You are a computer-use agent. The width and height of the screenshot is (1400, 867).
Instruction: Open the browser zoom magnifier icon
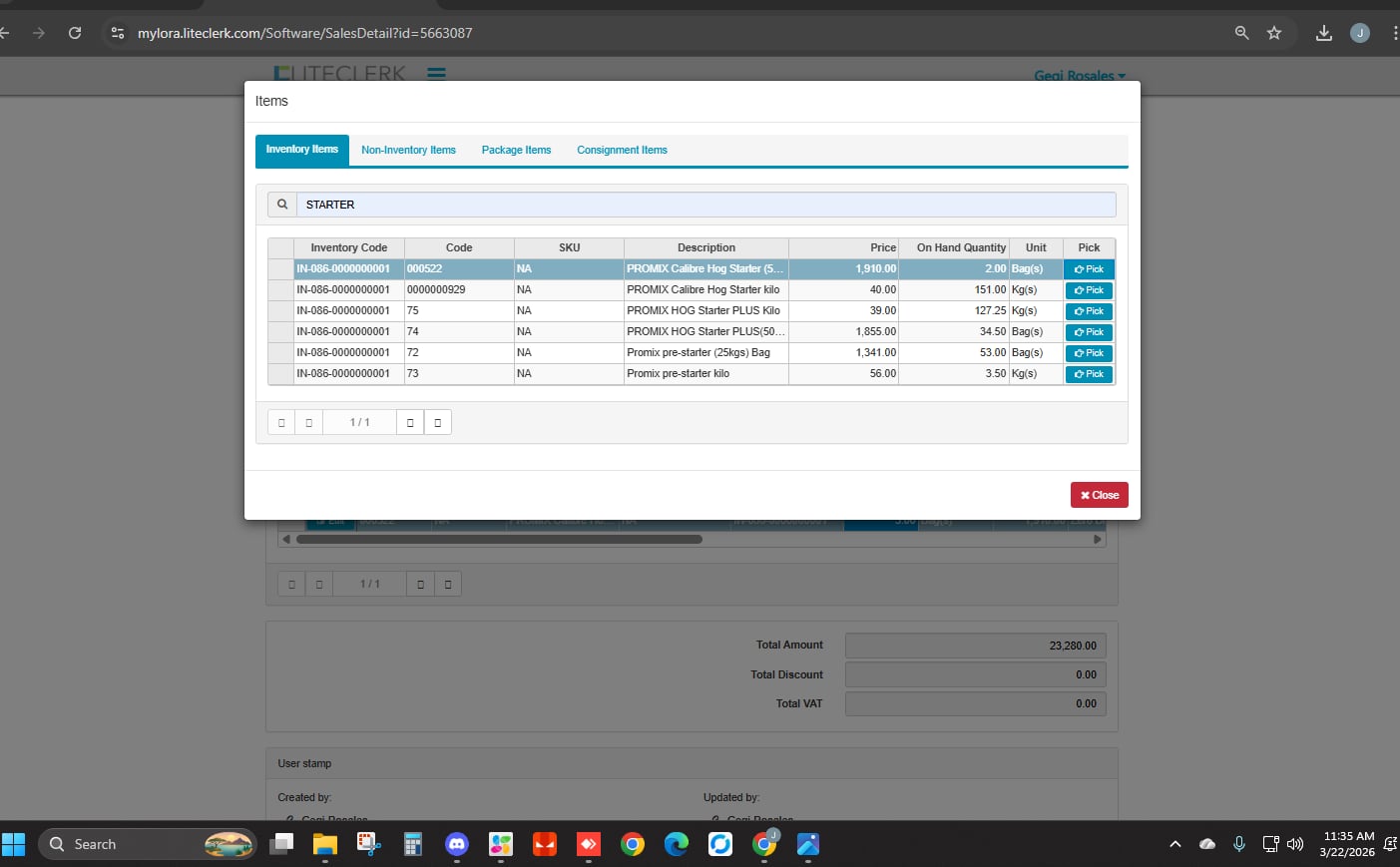[1241, 33]
